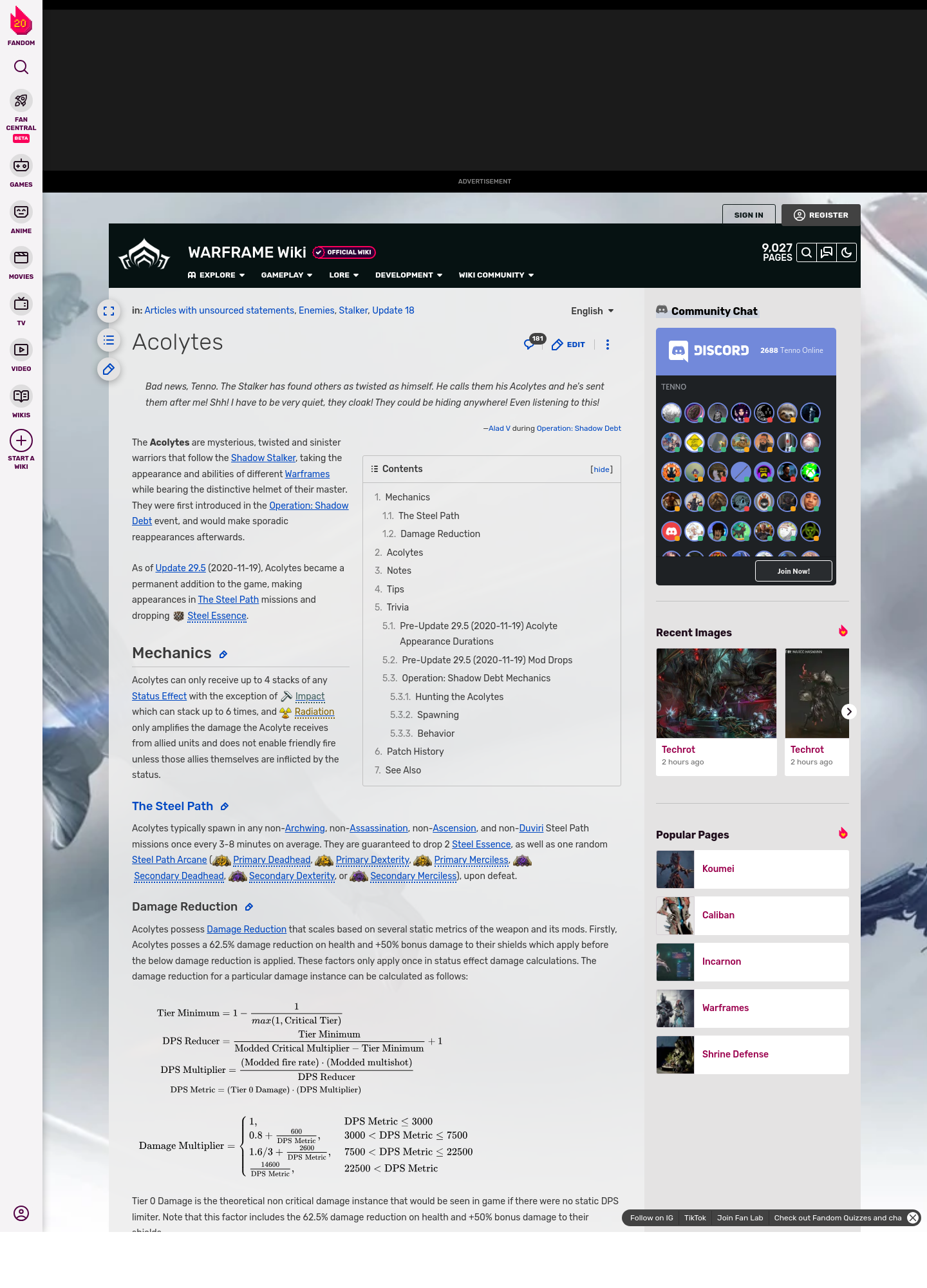Viewport: 927px width, 1288px height.
Task: Open TikTok link in bottom bar
Action: [x=695, y=1218]
